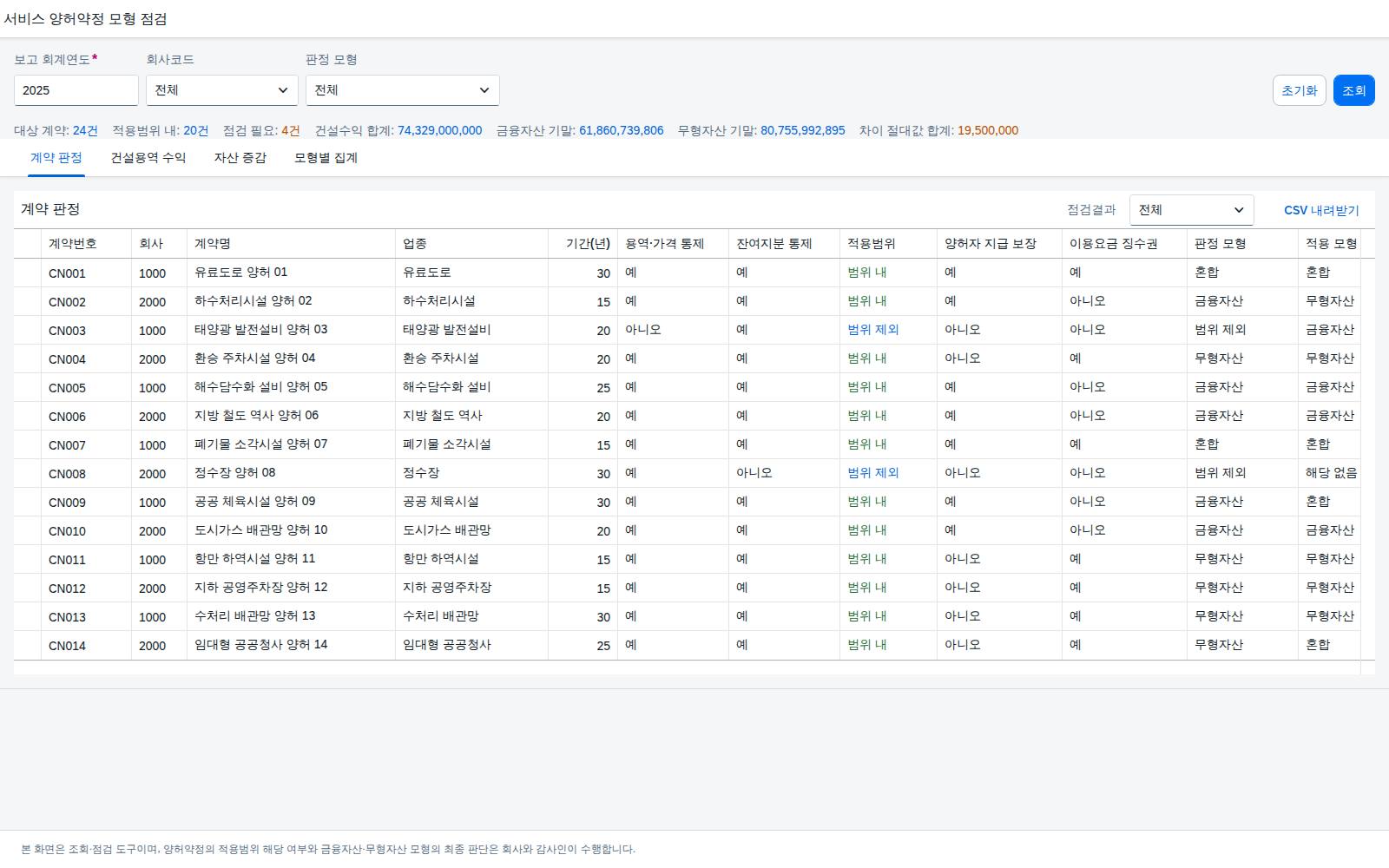Image resolution: width=1389 pixels, height=868 pixels.
Task: Click contract name 태양광 발전설비 양허 03
Action: pos(260,330)
